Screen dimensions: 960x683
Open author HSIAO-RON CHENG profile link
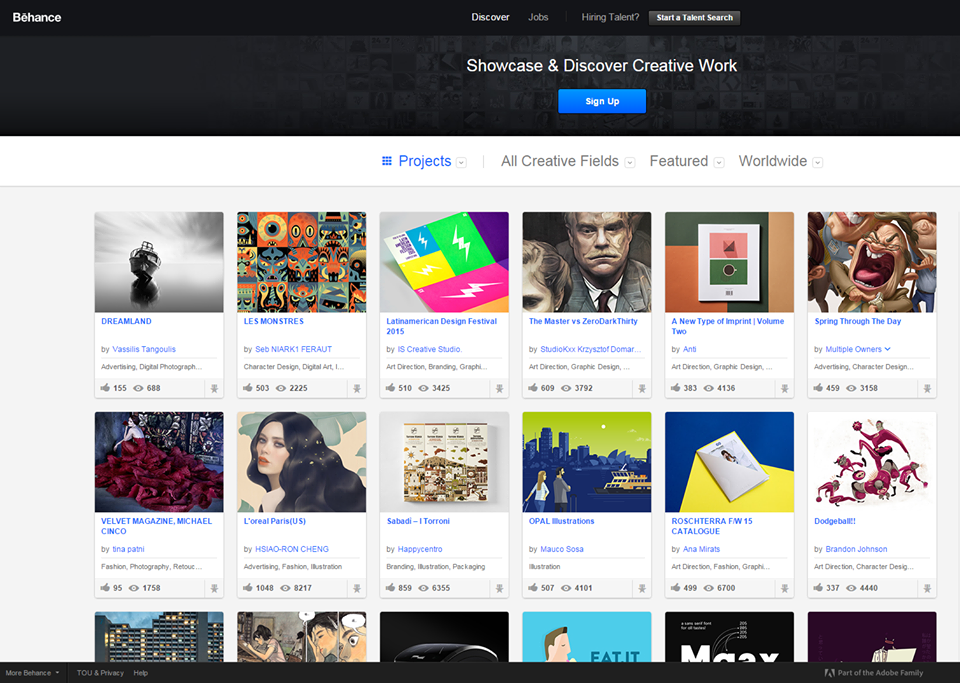tap(292, 549)
